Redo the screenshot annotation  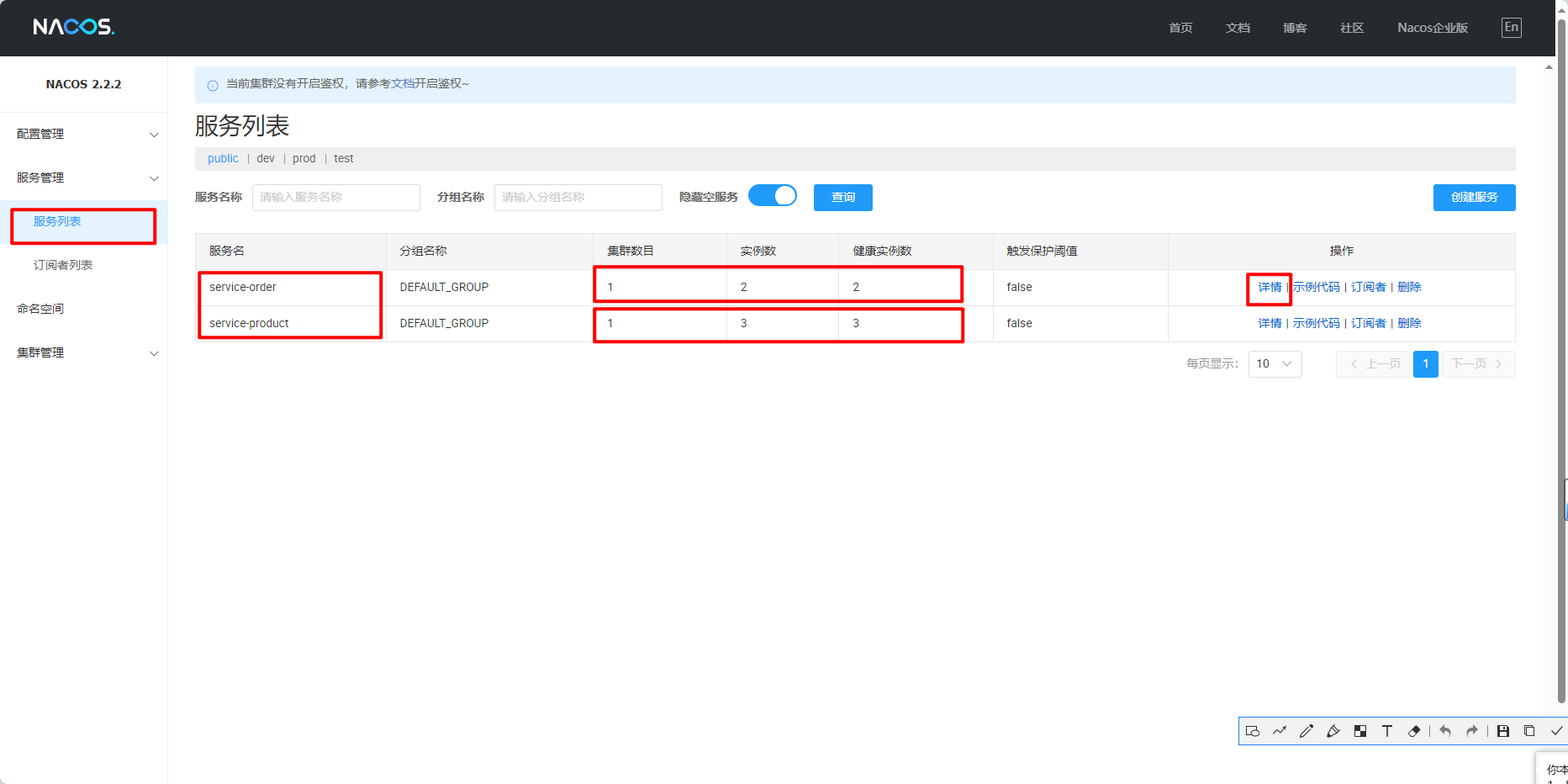pos(1472,731)
